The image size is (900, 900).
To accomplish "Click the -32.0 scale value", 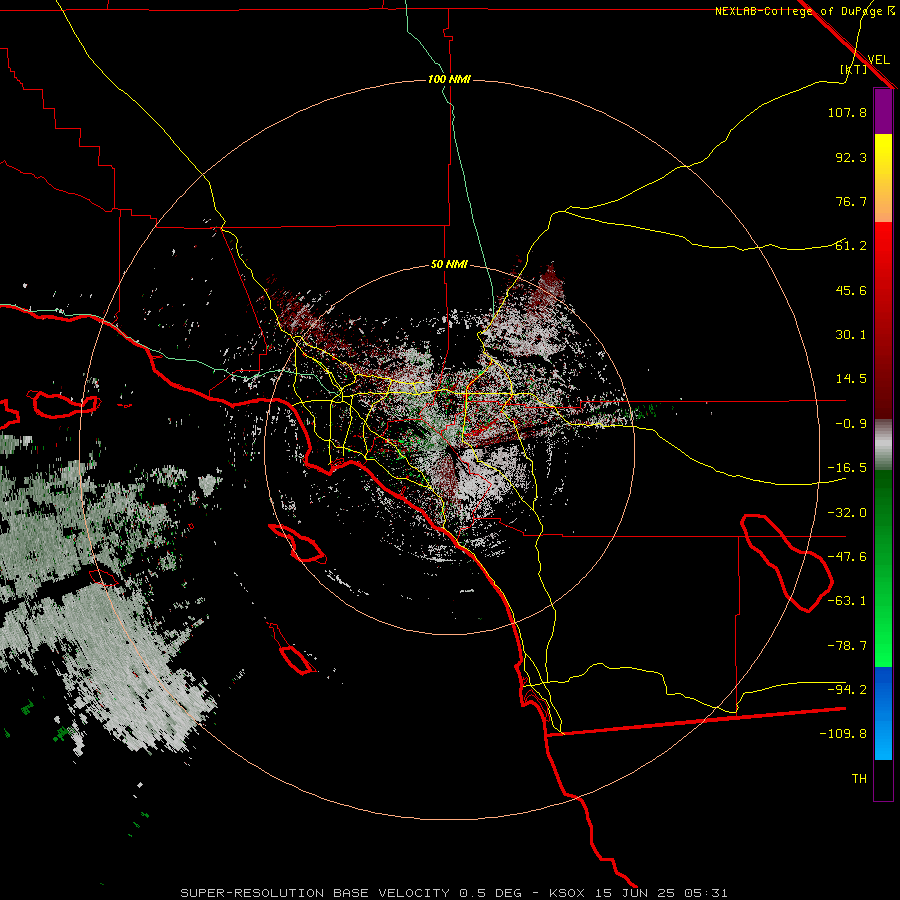I will tap(847, 513).
